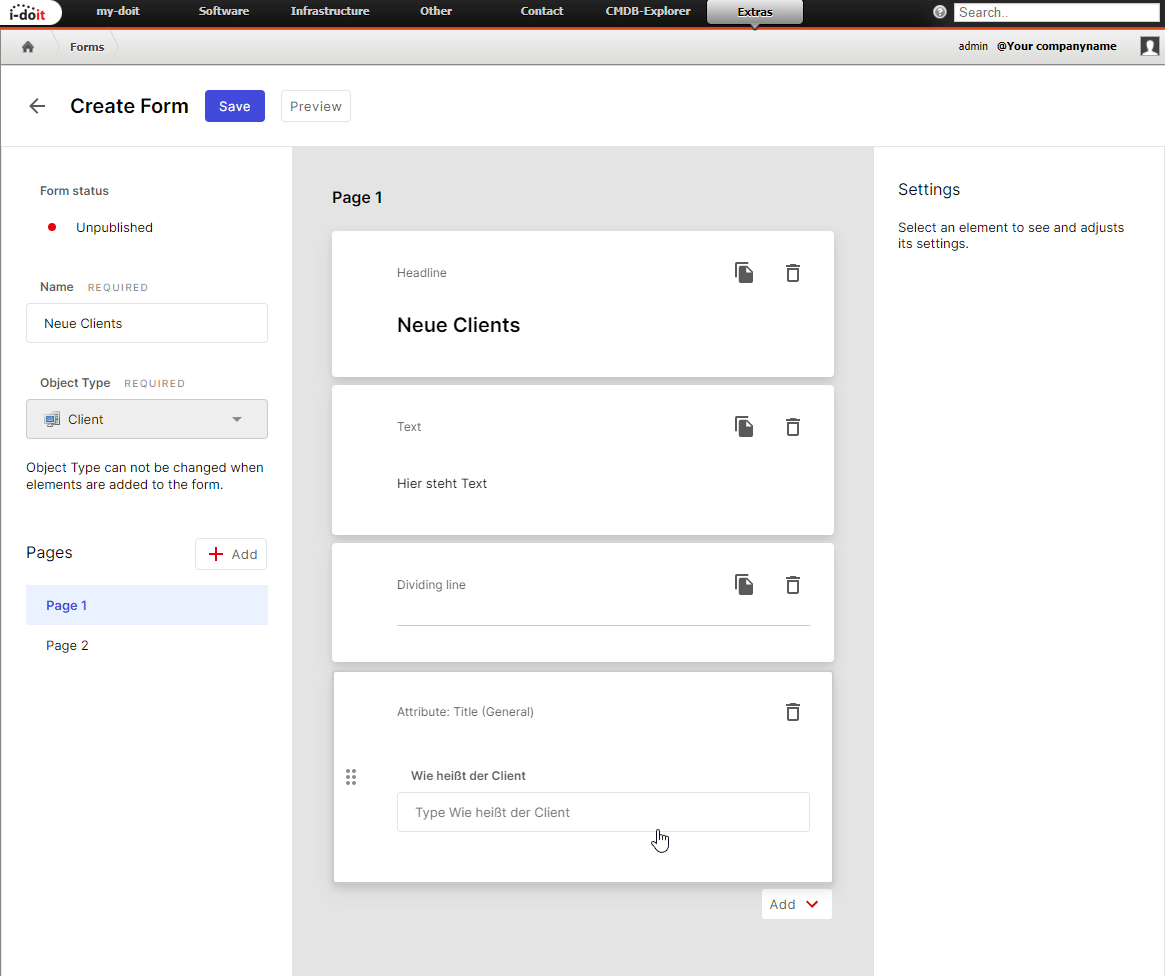The width and height of the screenshot is (1165, 976).
Task: Expand the Object Type Client dropdown
Action: coord(147,419)
